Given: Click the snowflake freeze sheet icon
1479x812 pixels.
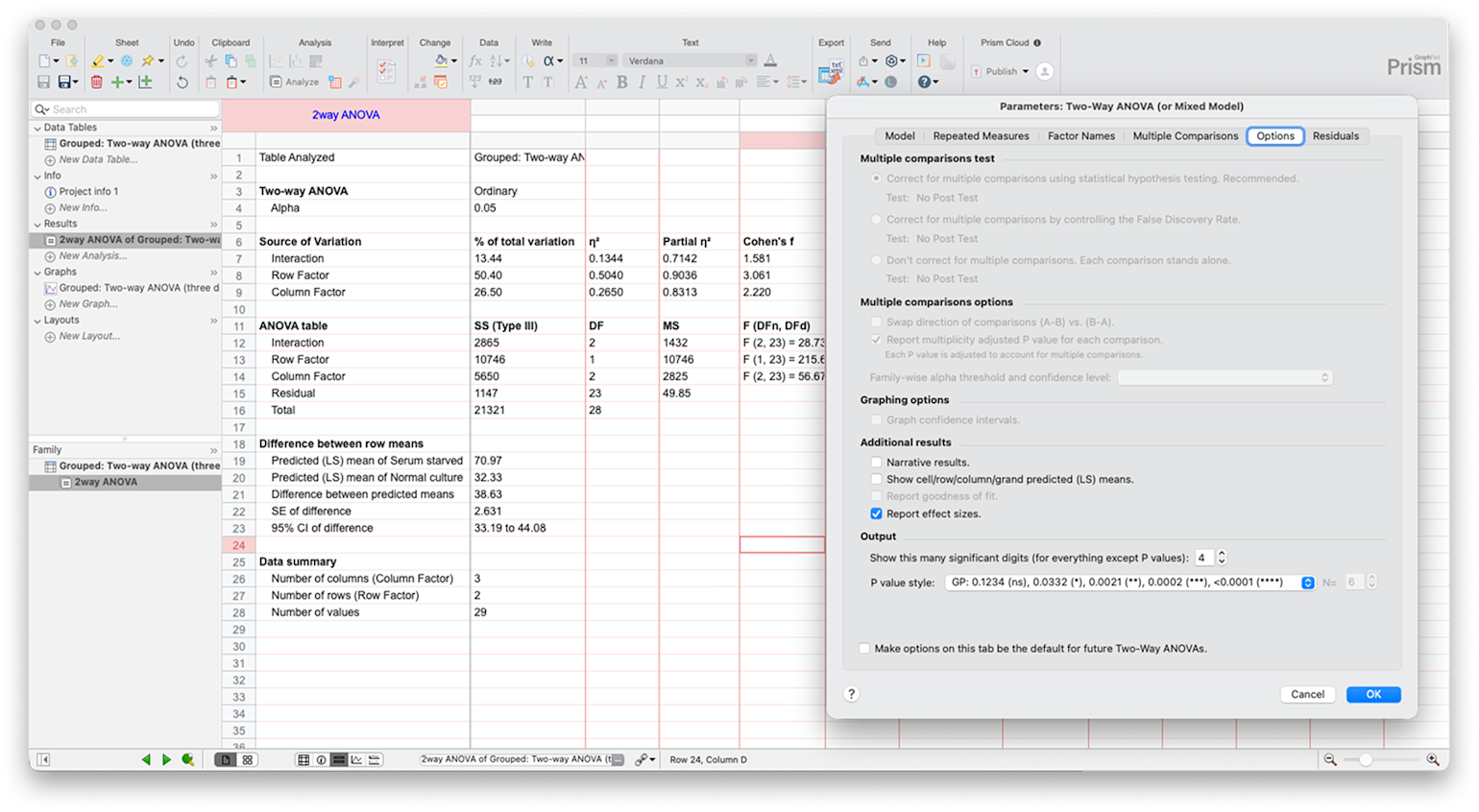Looking at the screenshot, I should [x=127, y=60].
